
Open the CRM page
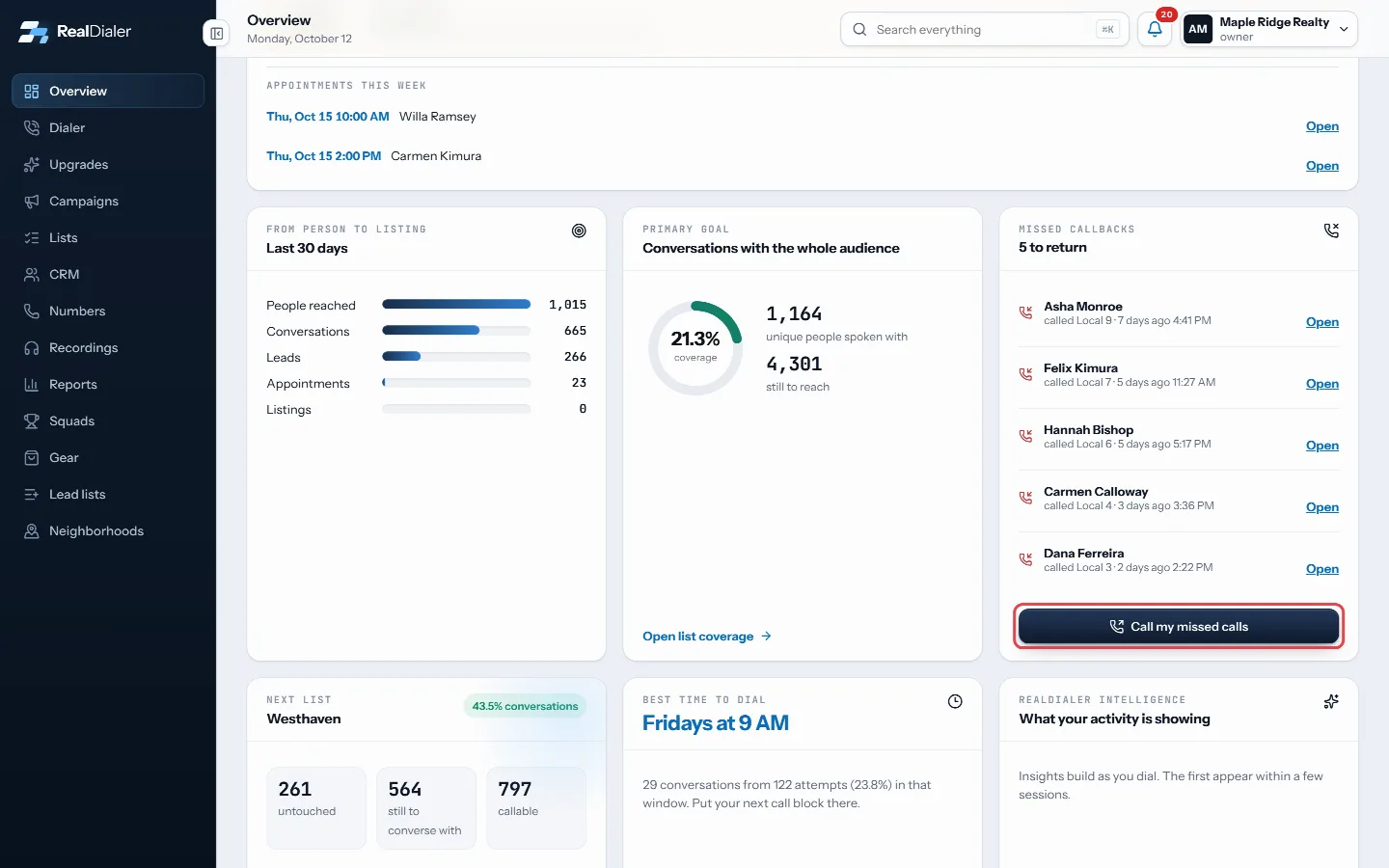point(108,274)
